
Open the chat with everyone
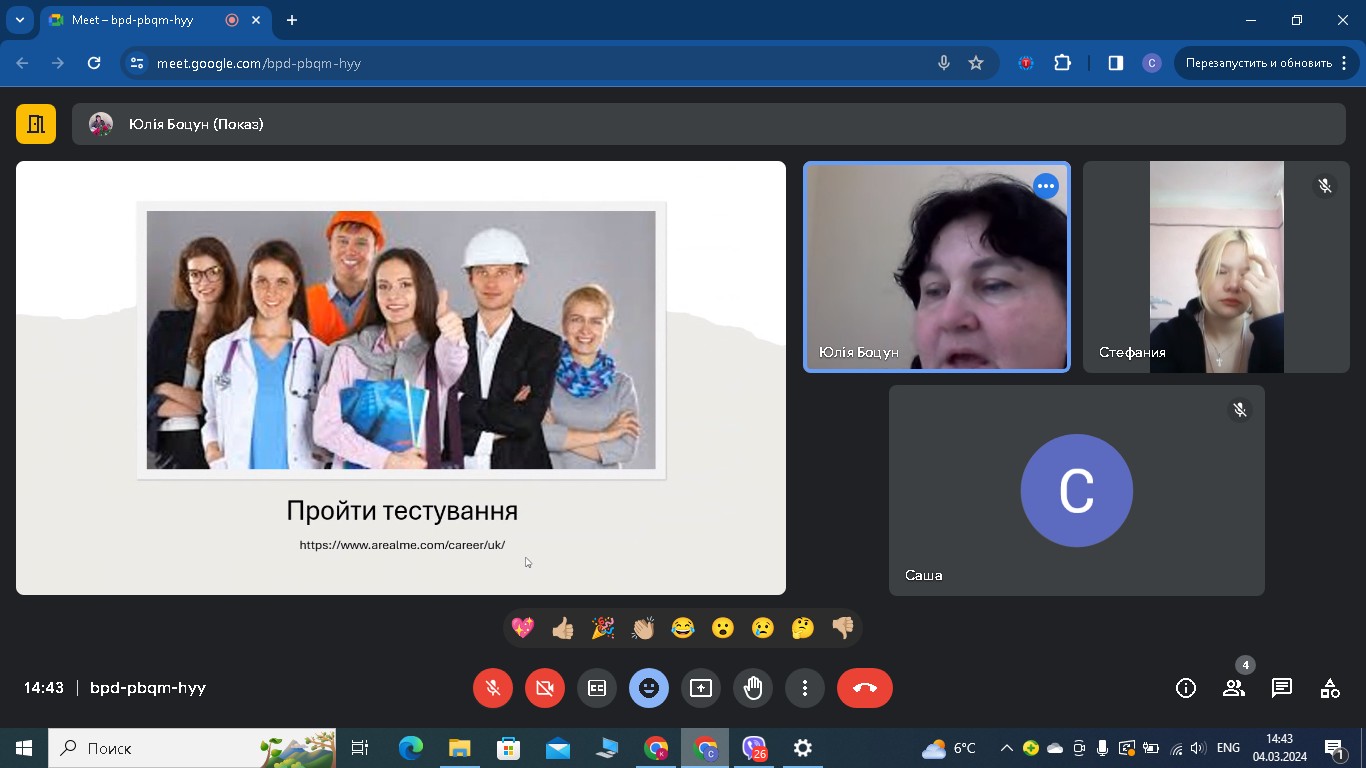click(x=1282, y=688)
